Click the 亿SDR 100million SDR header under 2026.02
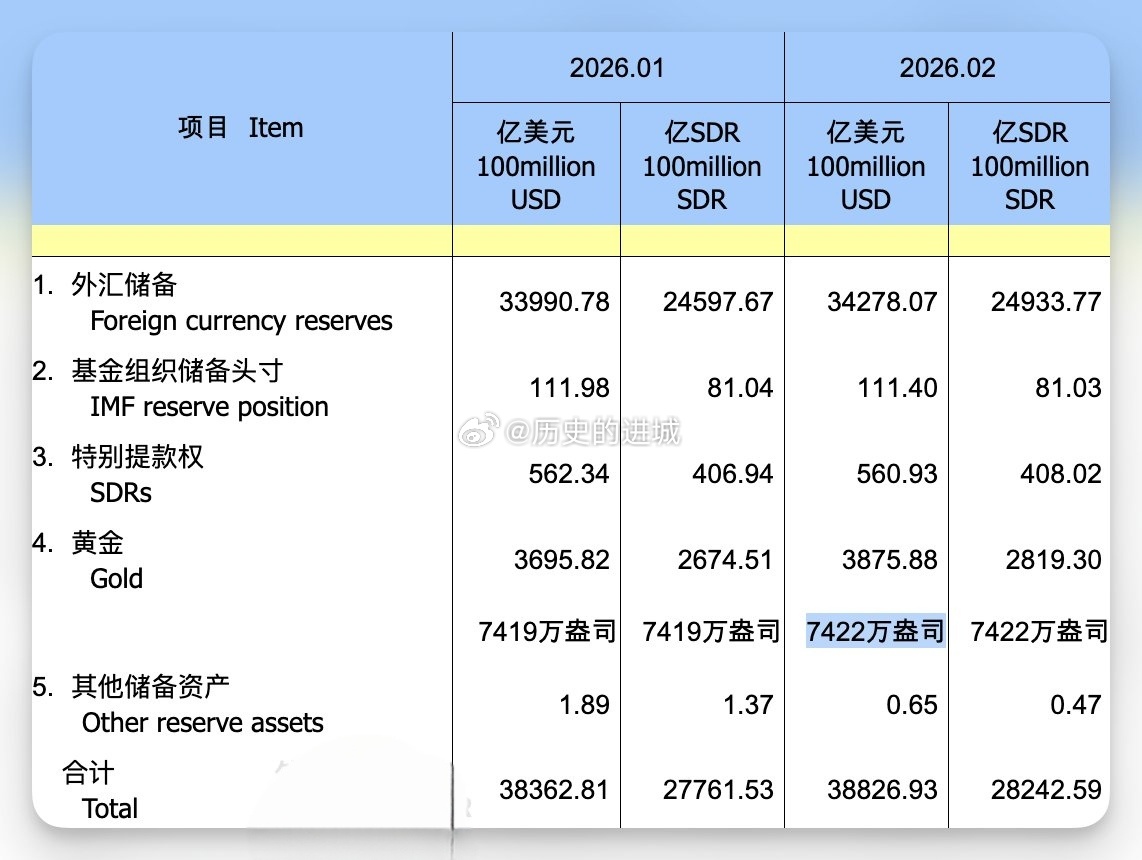 1030,166
